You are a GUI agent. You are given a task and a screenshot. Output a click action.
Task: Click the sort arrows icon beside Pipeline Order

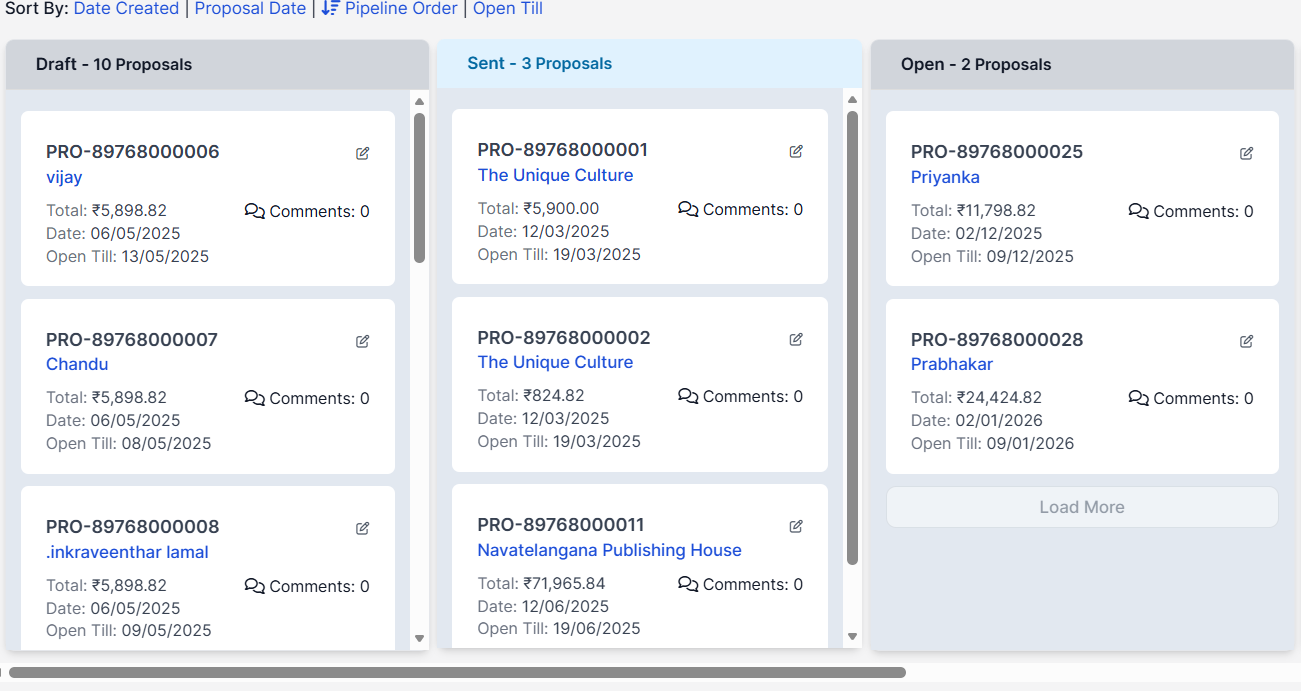(x=330, y=8)
